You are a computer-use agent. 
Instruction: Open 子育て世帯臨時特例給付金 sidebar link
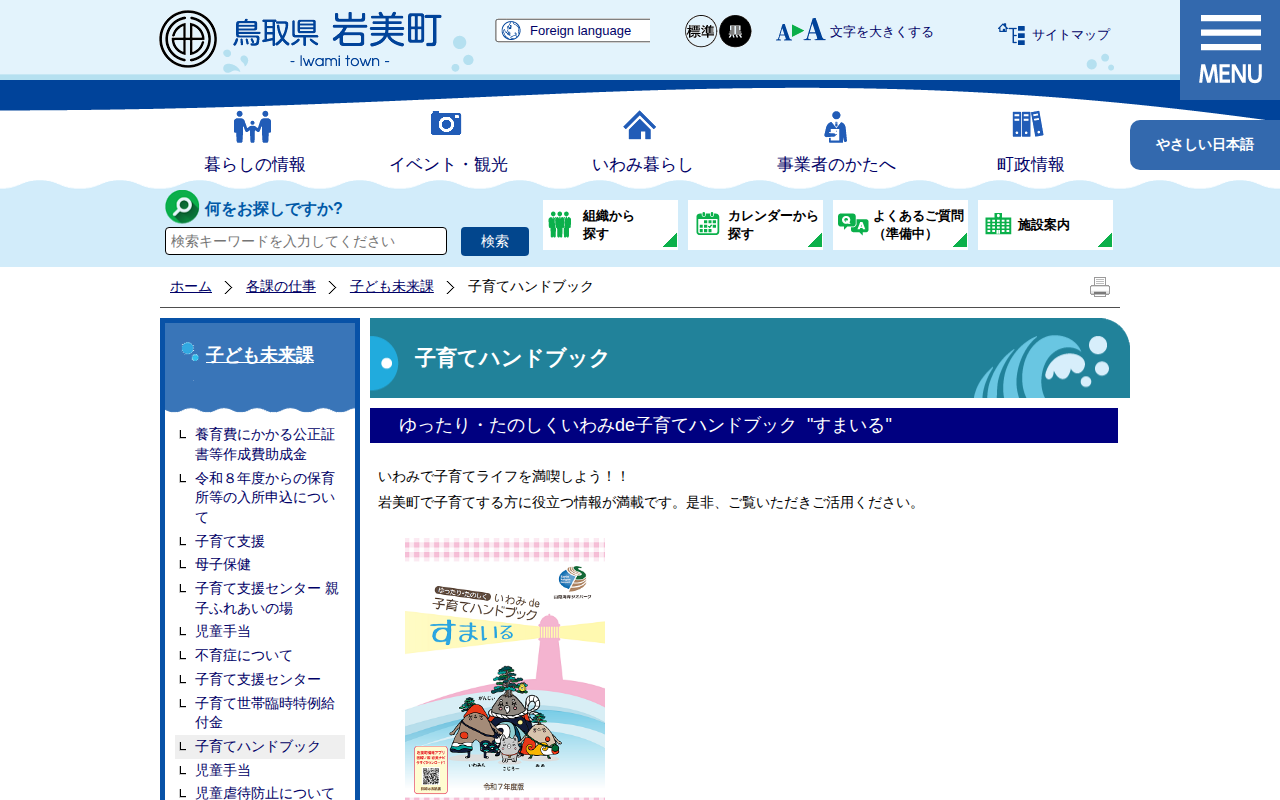pos(265,713)
